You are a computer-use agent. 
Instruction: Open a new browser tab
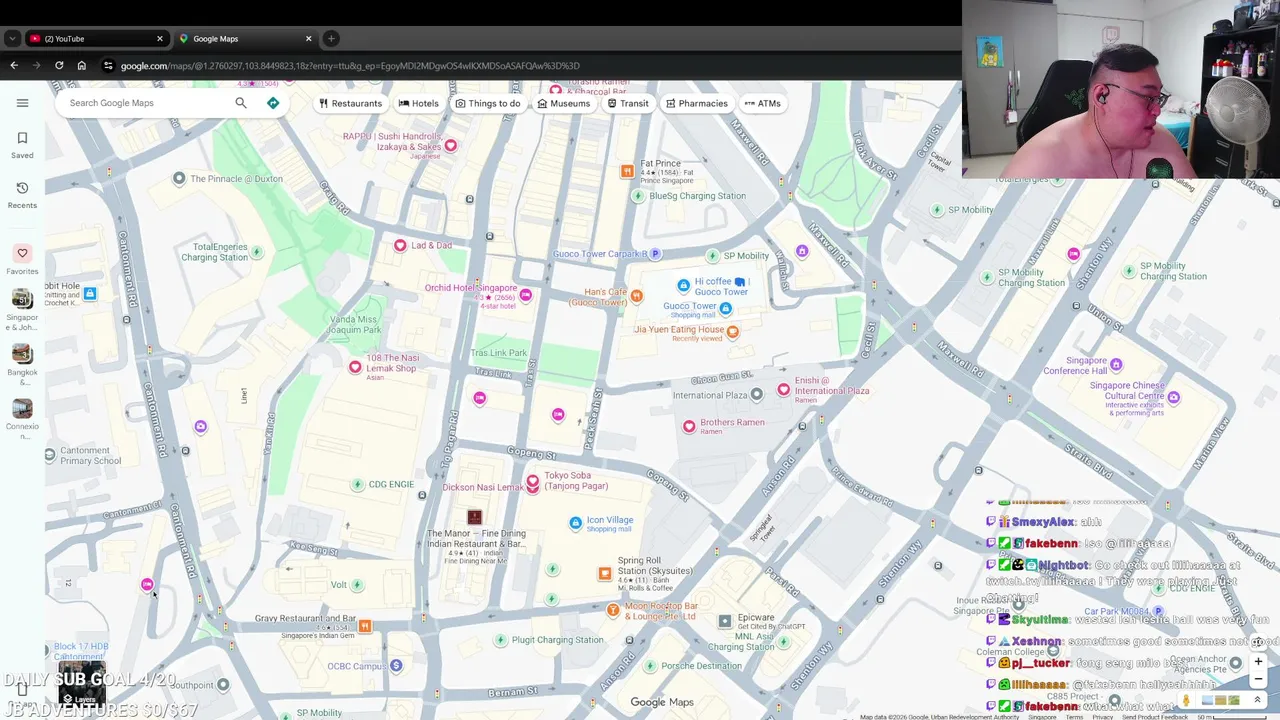(x=331, y=39)
